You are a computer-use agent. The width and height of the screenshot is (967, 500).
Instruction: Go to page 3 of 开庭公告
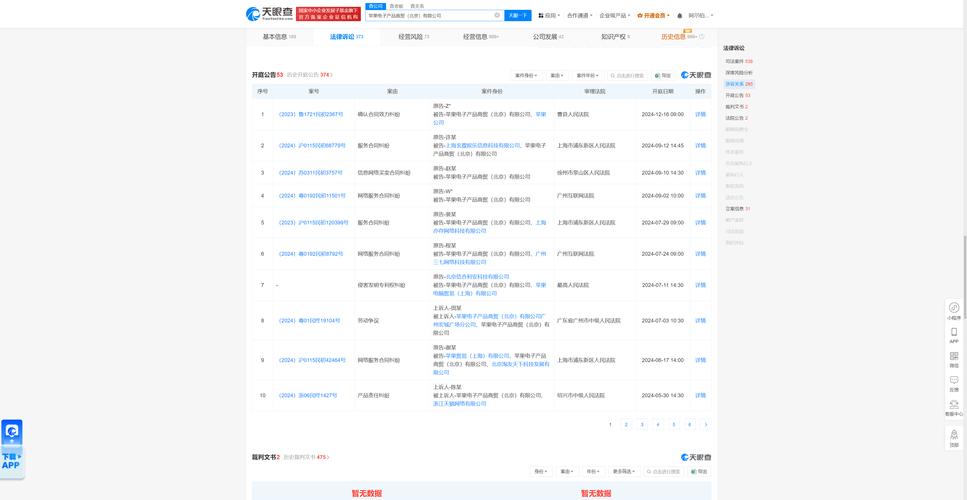tap(642, 425)
